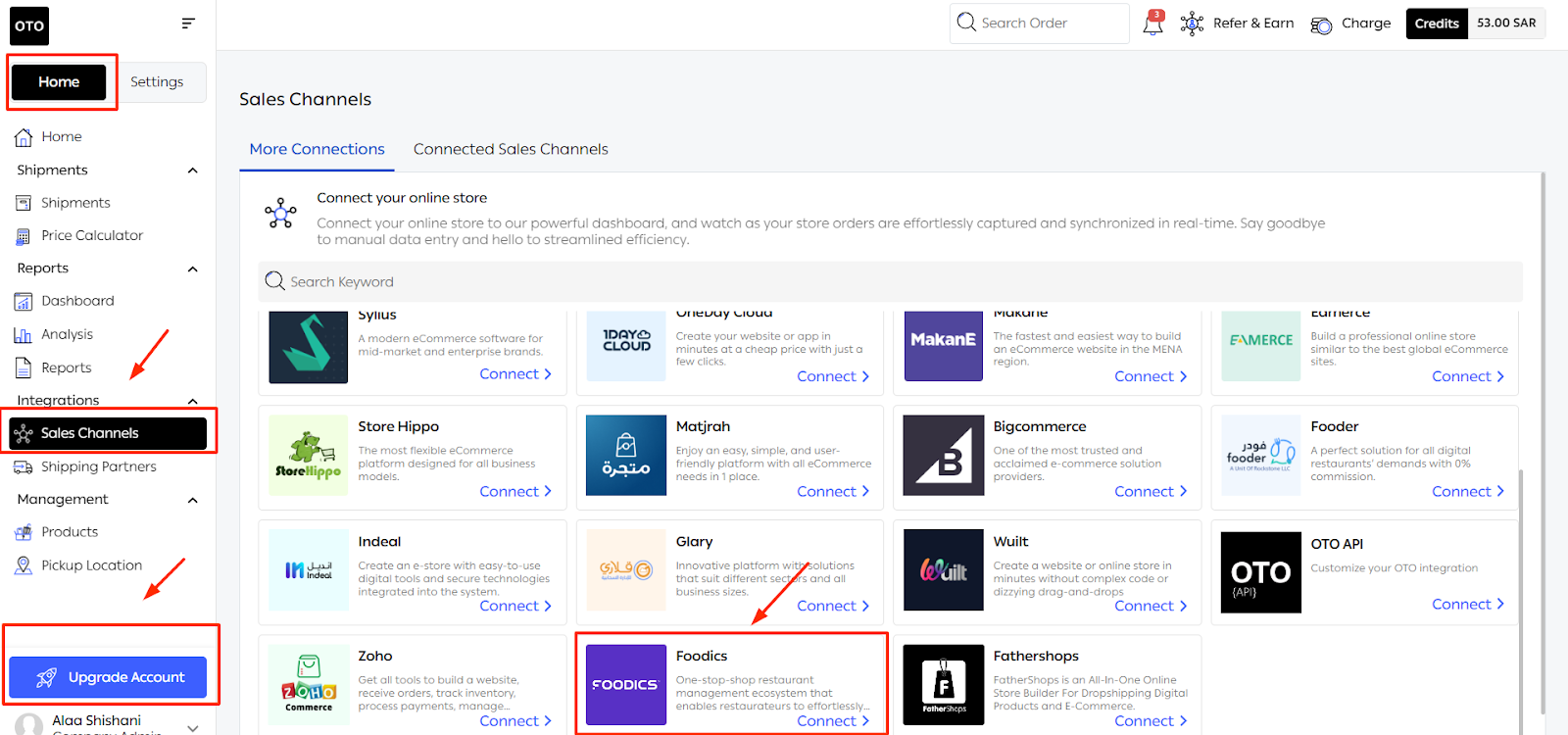Collapse the Shipments section

coord(193,171)
